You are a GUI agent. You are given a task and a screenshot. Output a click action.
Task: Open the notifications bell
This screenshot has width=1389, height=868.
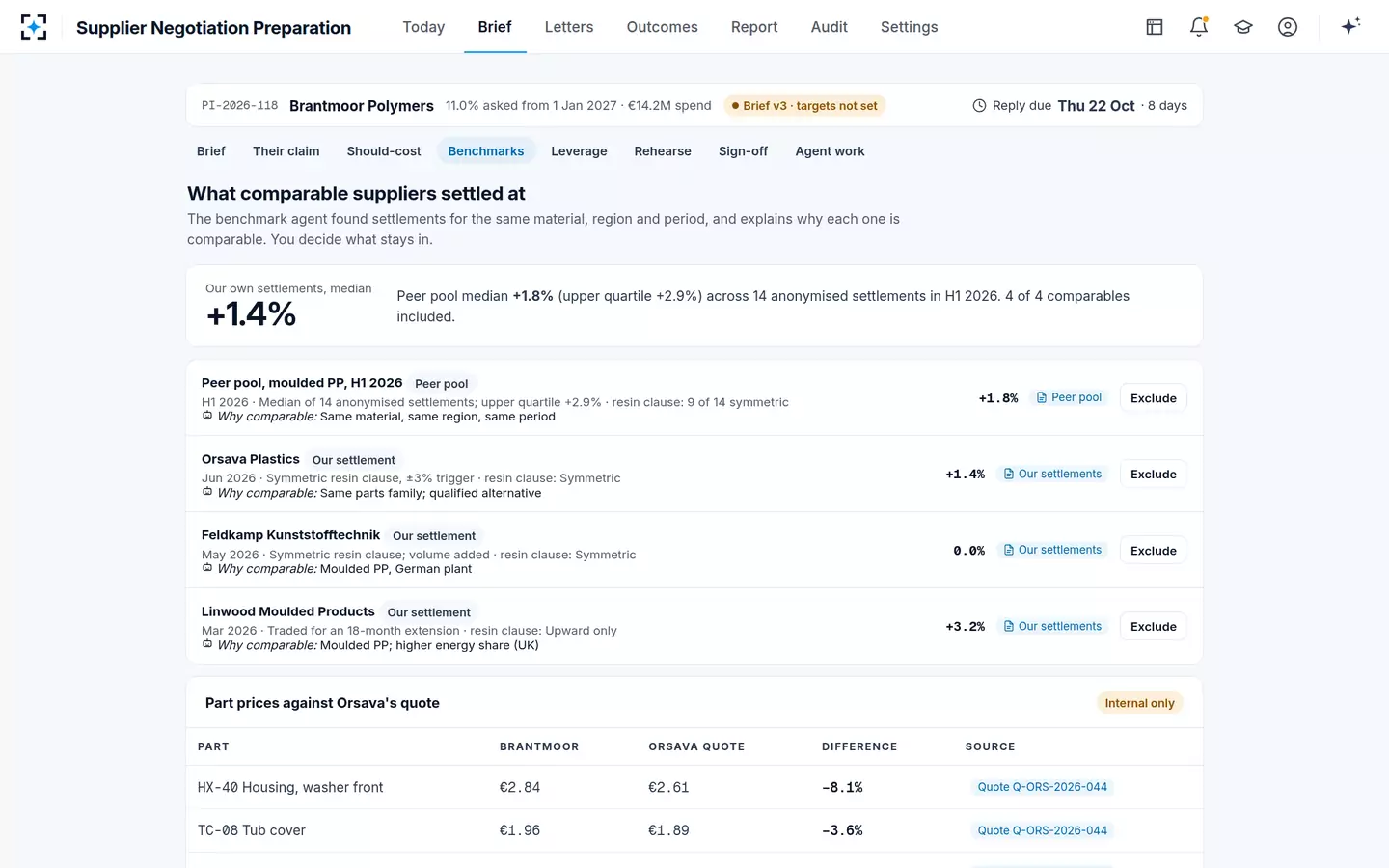1199,27
